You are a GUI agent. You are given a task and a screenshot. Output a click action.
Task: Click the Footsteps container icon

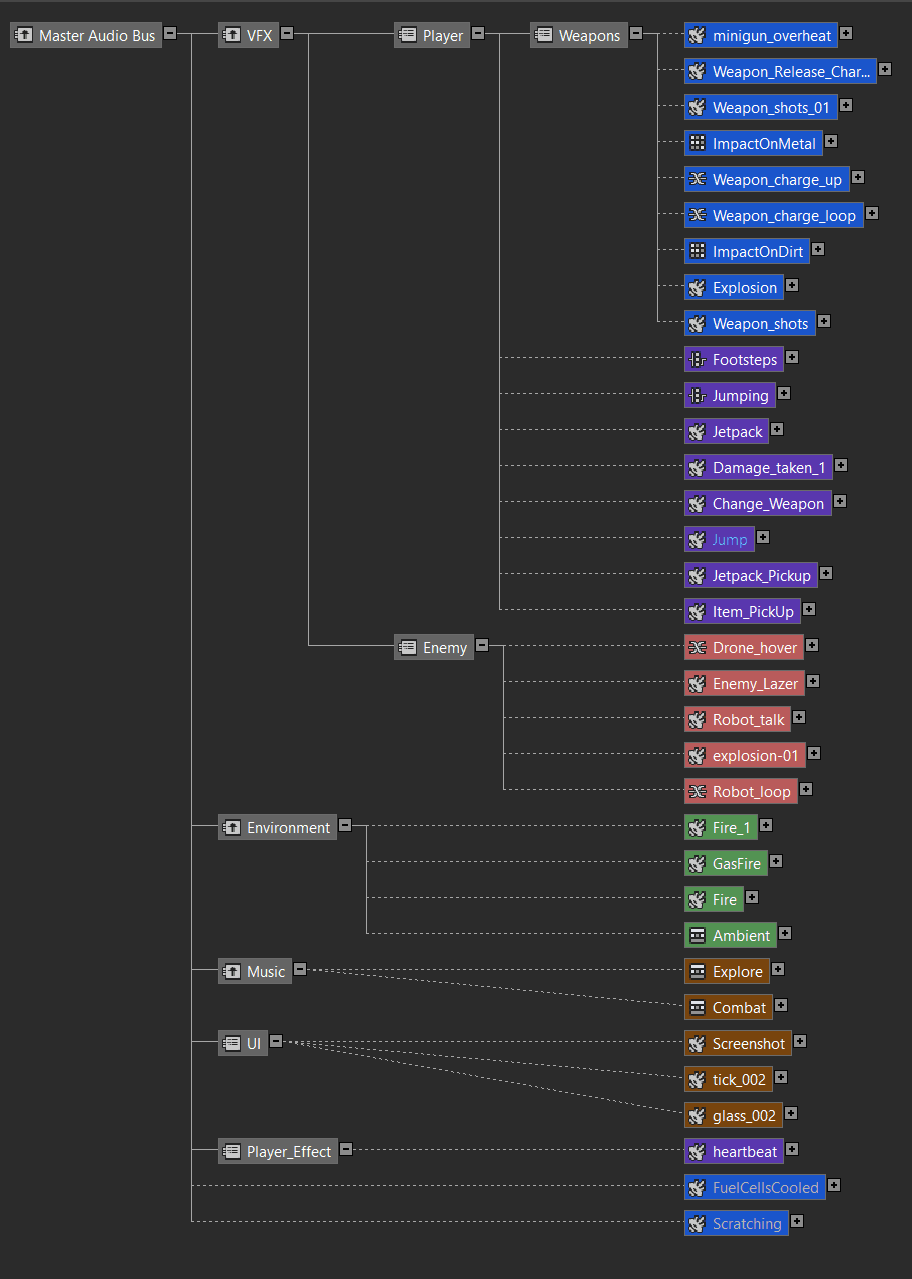(x=697, y=360)
